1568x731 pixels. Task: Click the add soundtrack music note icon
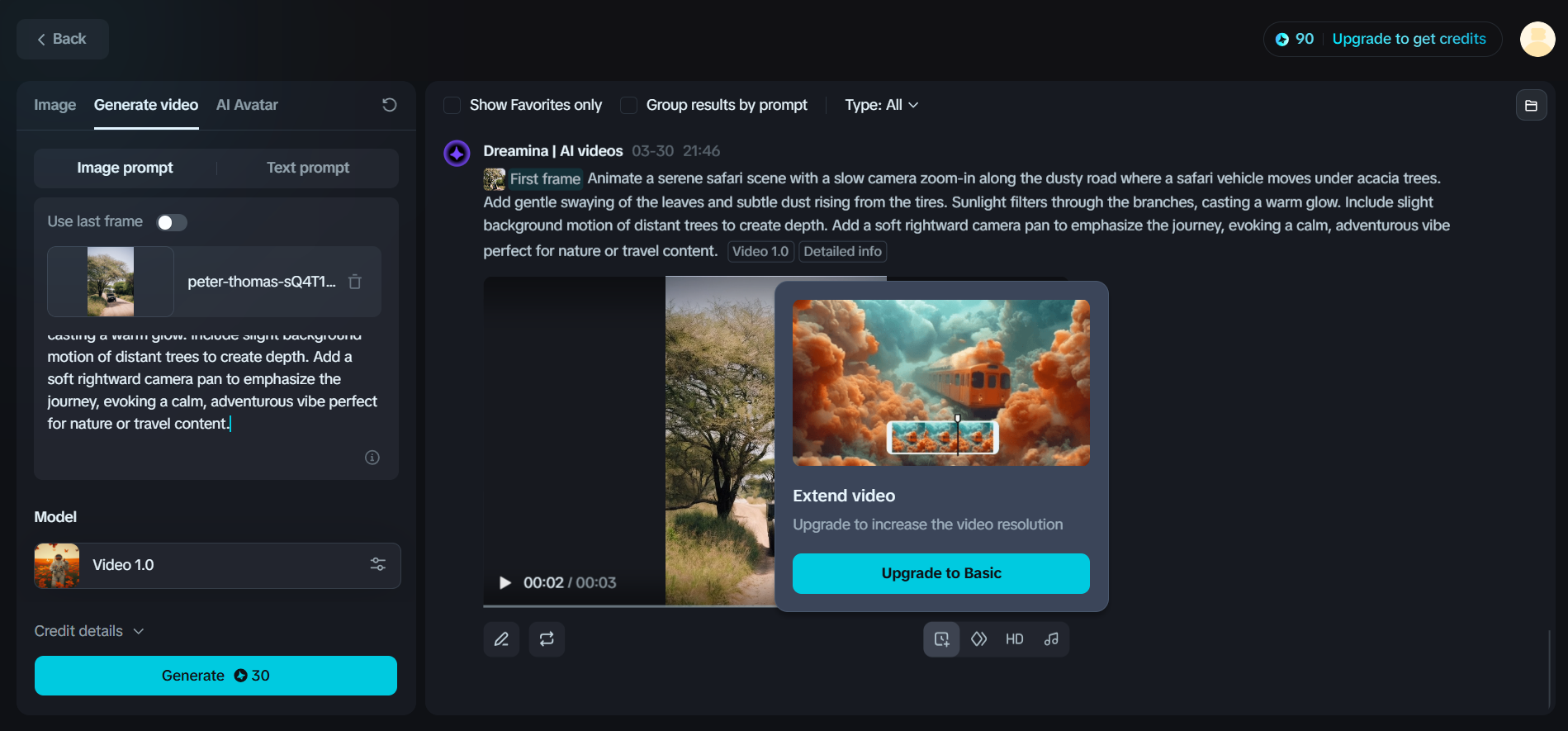point(1051,639)
